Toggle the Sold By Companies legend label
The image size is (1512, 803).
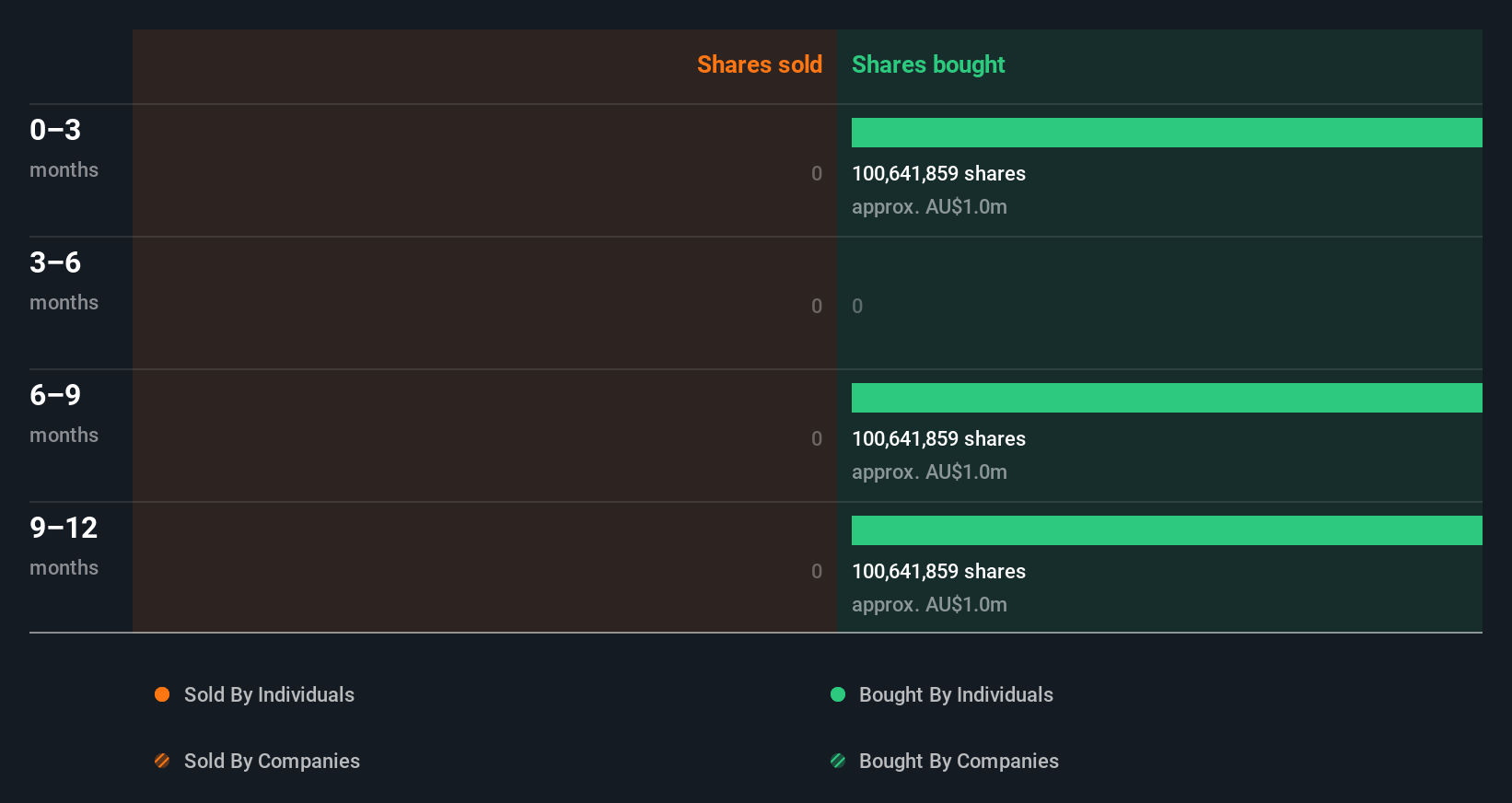tap(272, 761)
